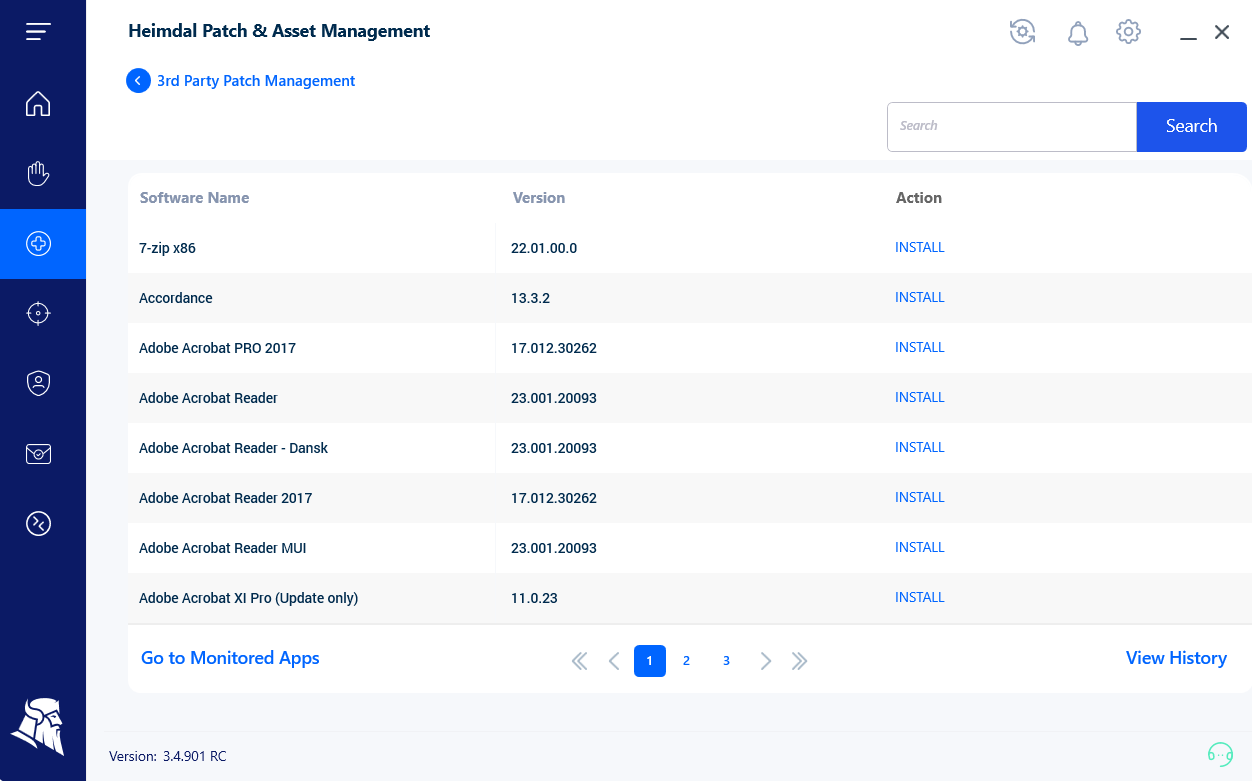Click version 23.001.20093 for Reader MUI
The image size is (1252, 781).
point(554,548)
